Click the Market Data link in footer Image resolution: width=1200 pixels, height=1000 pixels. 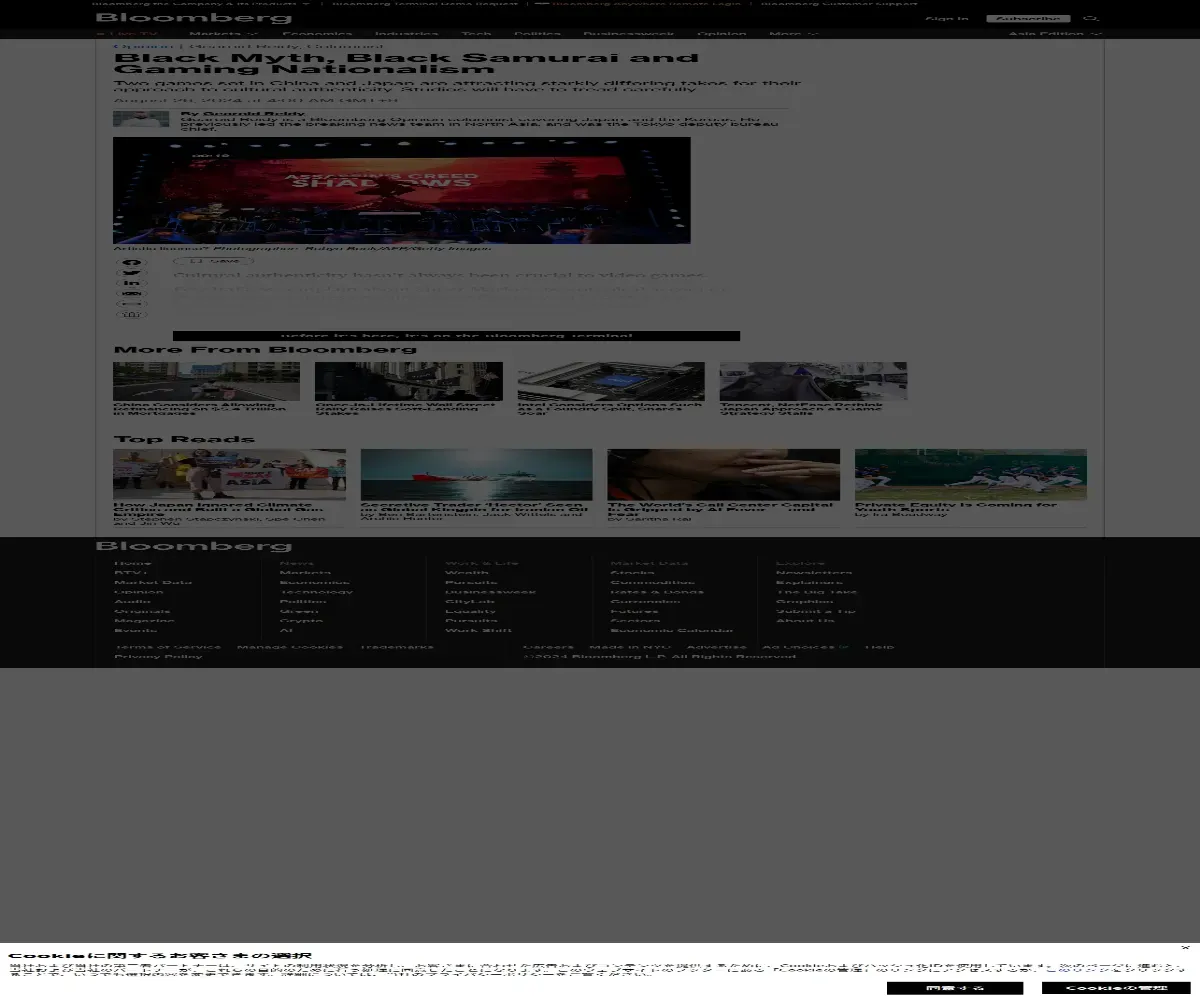click(x=153, y=582)
